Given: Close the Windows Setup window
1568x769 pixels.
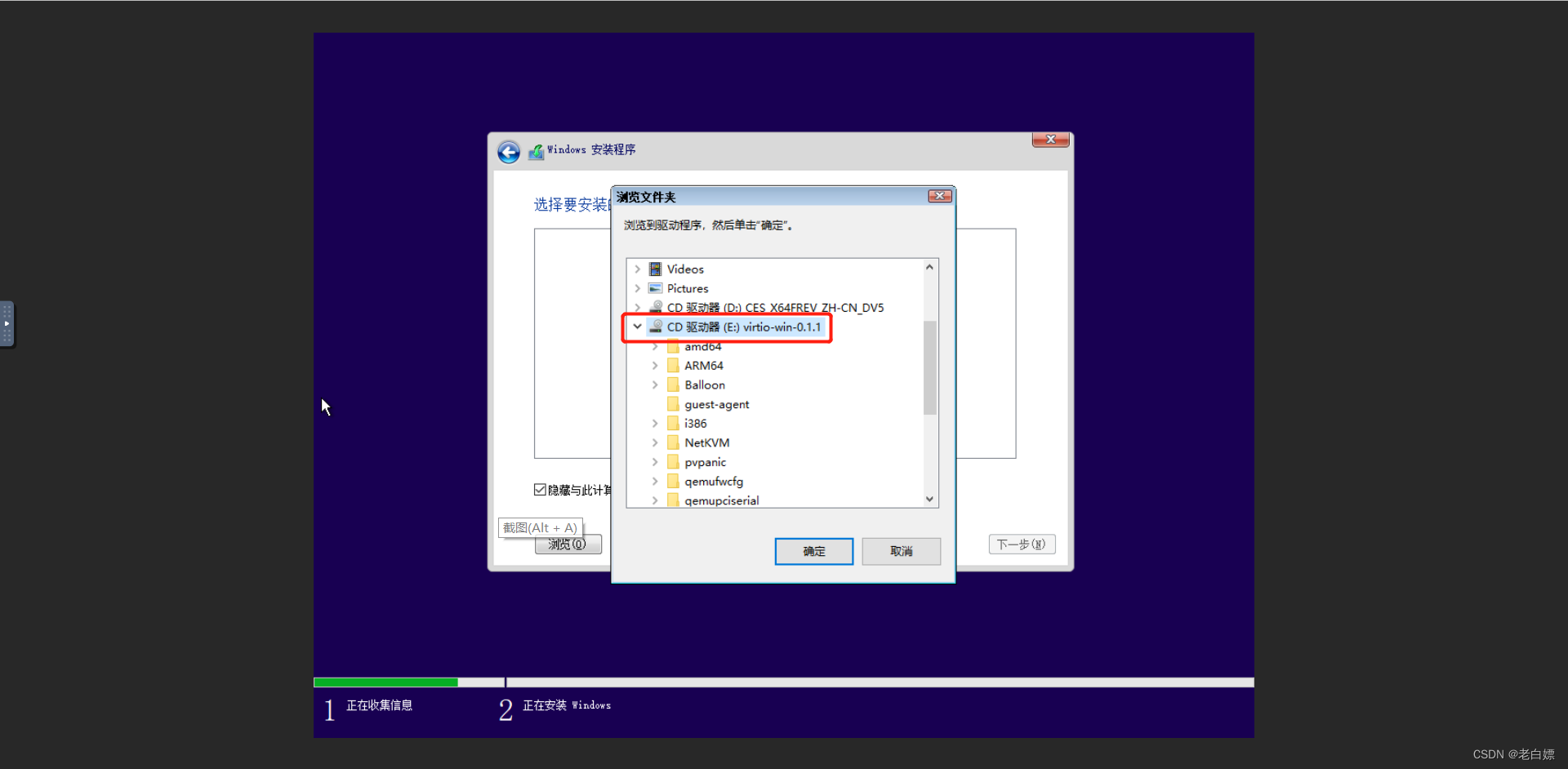Looking at the screenshot, I should click(x=1051, y=140).
